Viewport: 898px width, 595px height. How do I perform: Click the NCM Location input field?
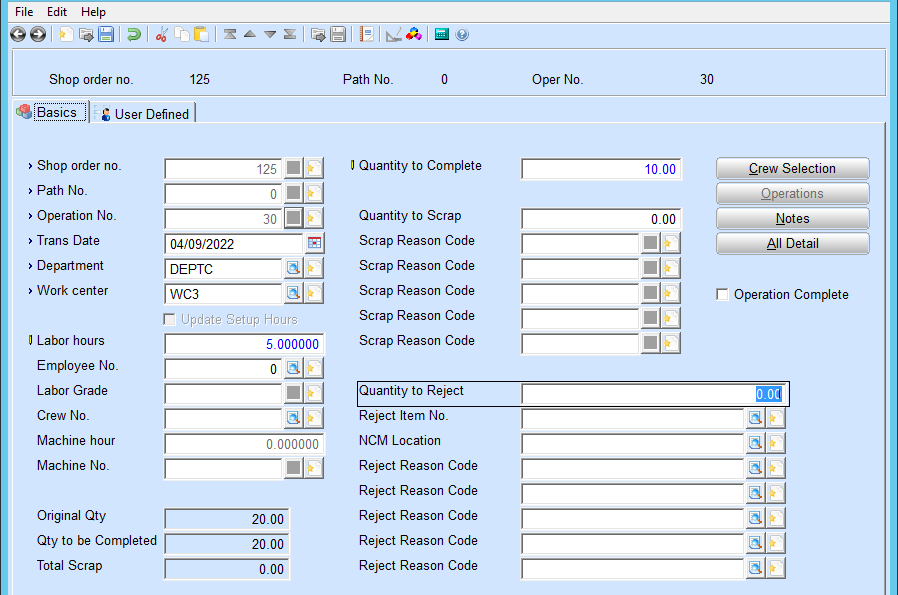[633, 444]
